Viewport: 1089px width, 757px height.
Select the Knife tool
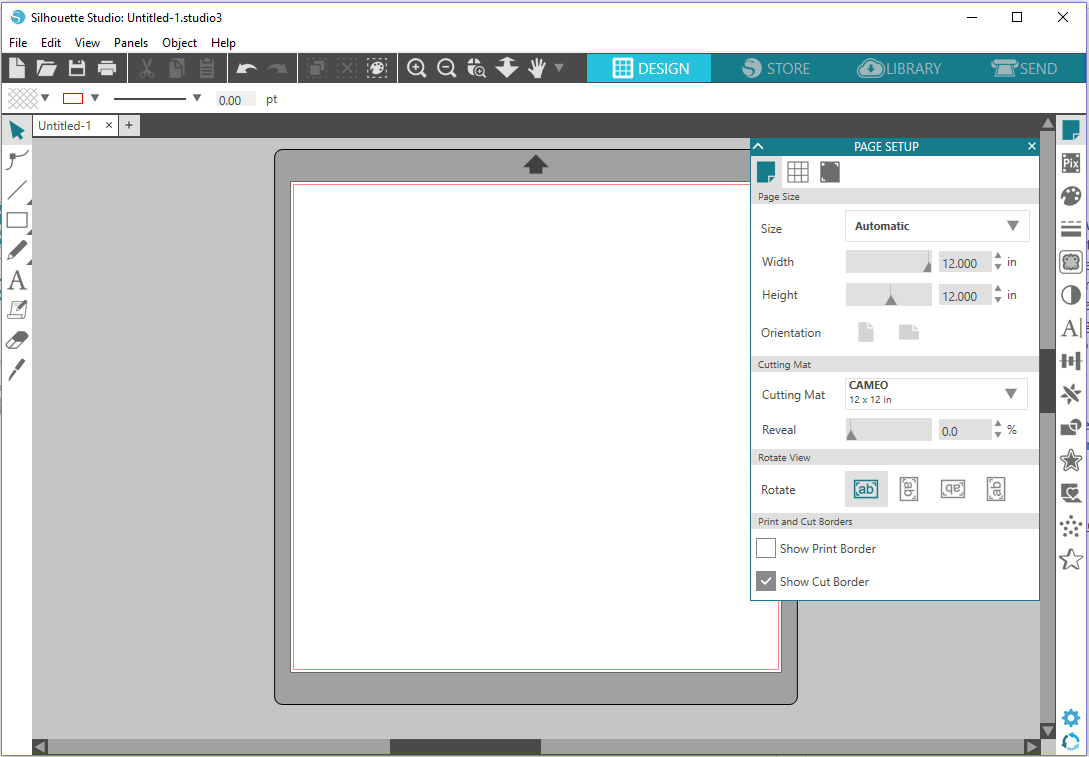pyautogui.click(x=16, y=369)
